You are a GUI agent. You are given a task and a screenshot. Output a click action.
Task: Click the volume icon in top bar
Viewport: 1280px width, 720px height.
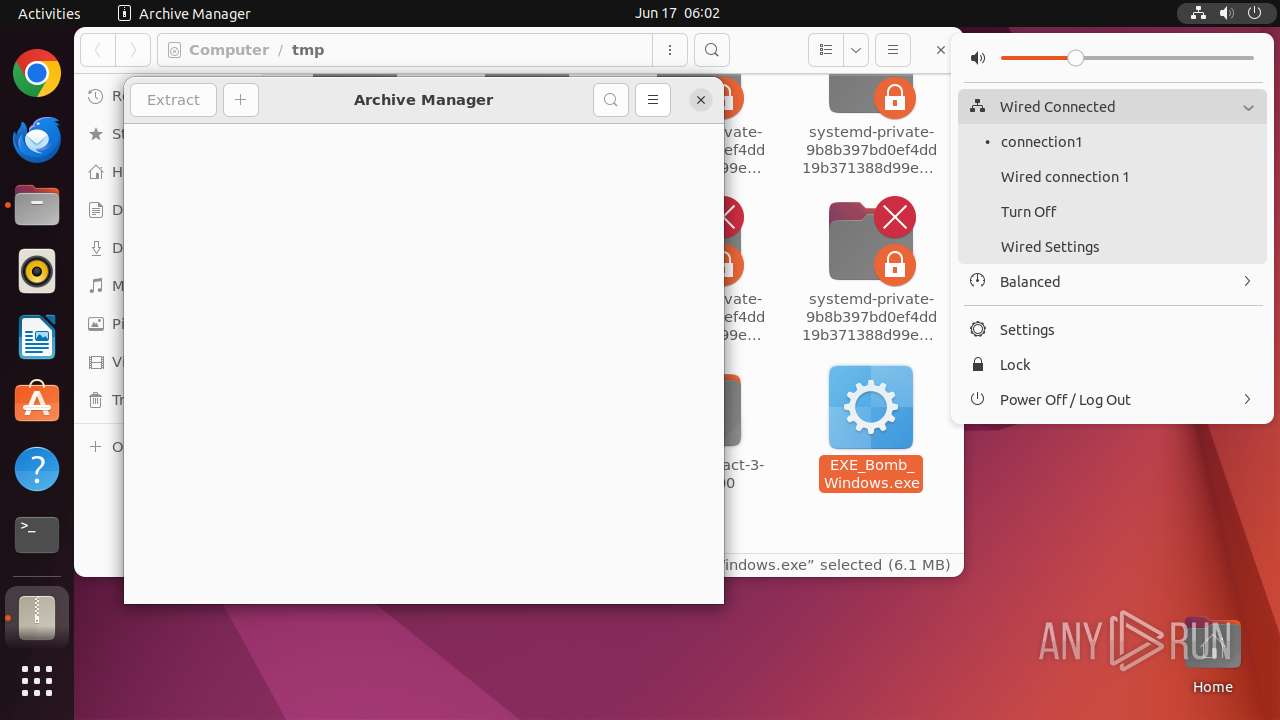(x=1226, y=13)
